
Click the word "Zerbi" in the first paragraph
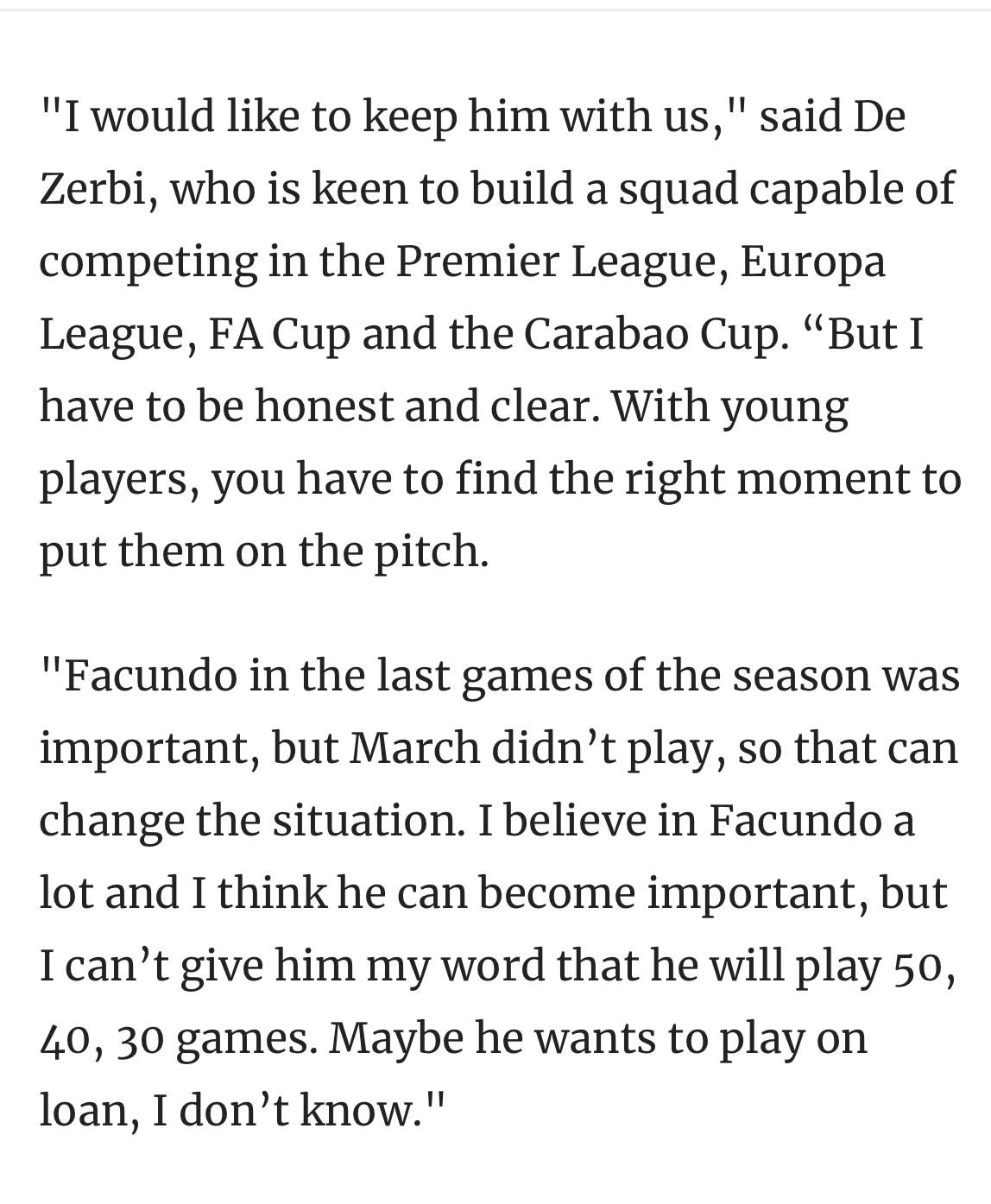(91, 188)
